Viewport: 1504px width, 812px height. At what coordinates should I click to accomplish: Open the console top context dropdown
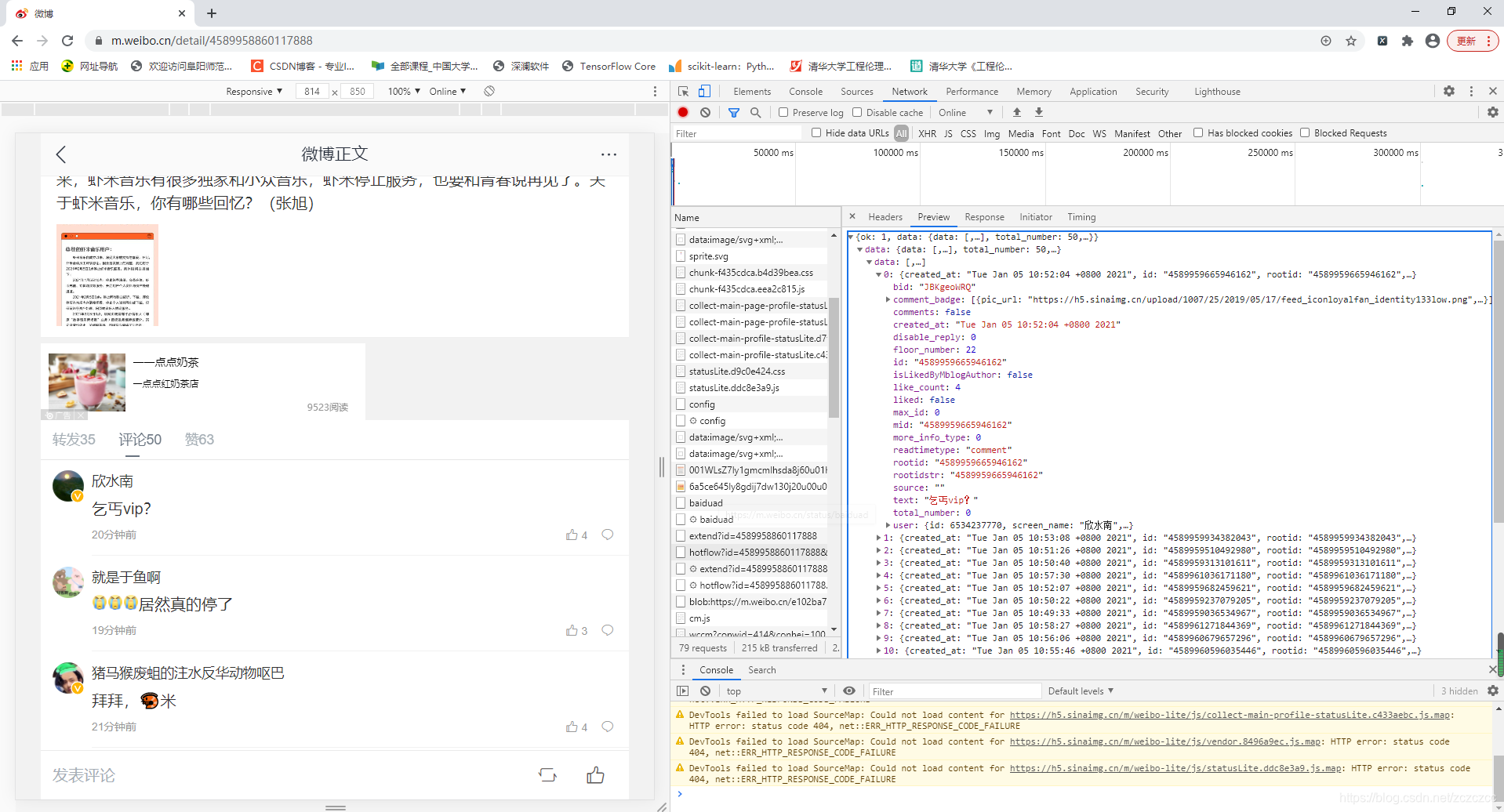776,691
